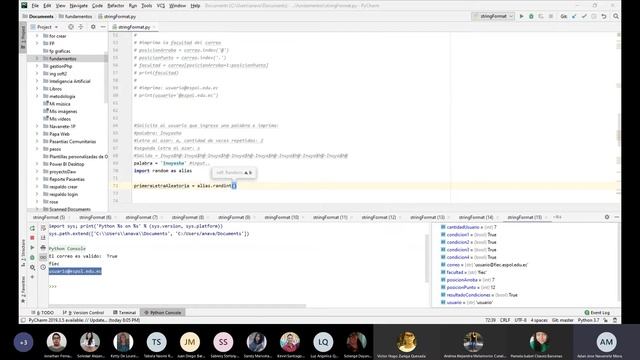Expand the Libros folder
This screenshot has height=360, width=640.
point(37,89)
